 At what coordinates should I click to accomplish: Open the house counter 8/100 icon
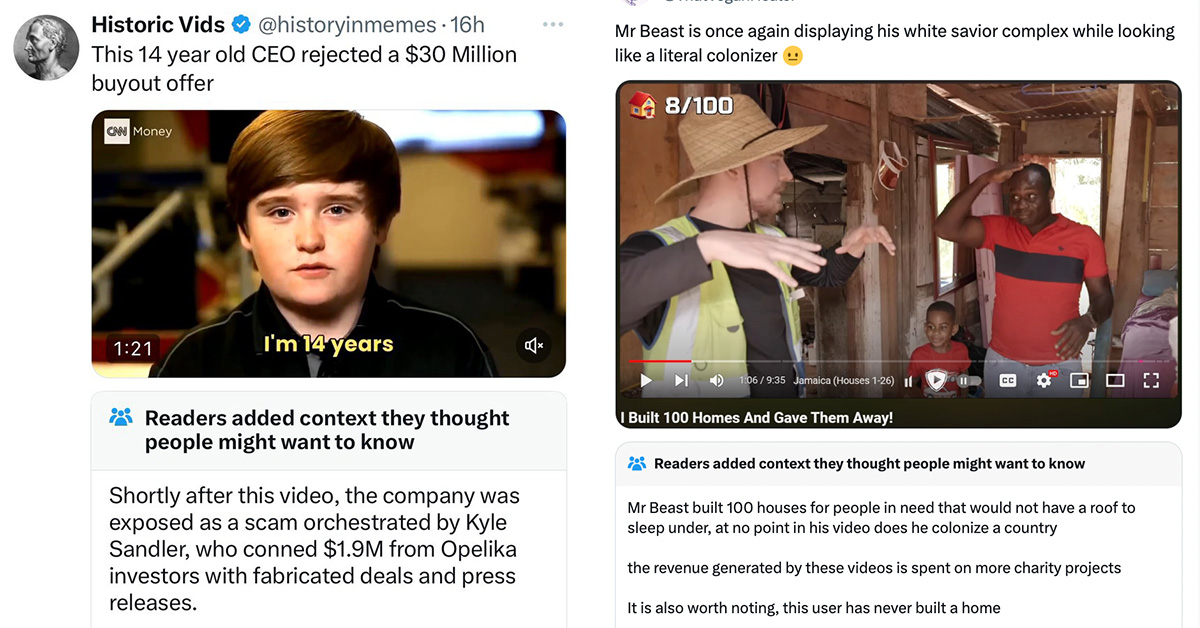(x=641, y=105)
